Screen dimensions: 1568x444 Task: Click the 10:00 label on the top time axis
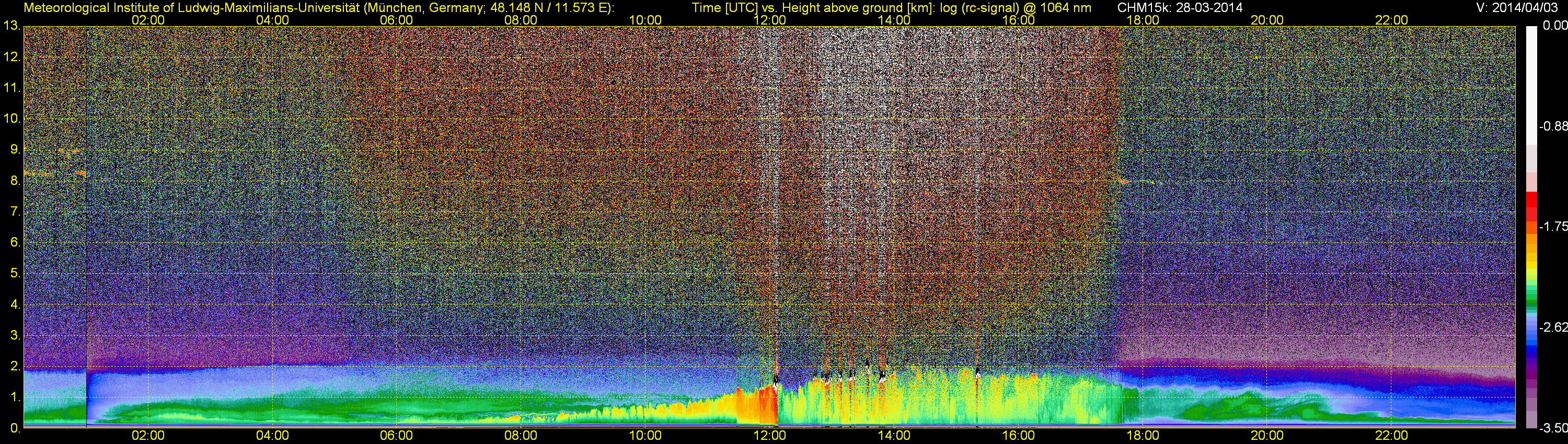645,20
